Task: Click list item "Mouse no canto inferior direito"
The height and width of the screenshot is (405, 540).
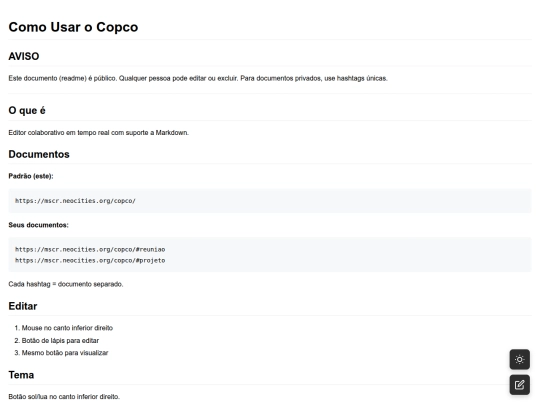Action: (67, 328)
